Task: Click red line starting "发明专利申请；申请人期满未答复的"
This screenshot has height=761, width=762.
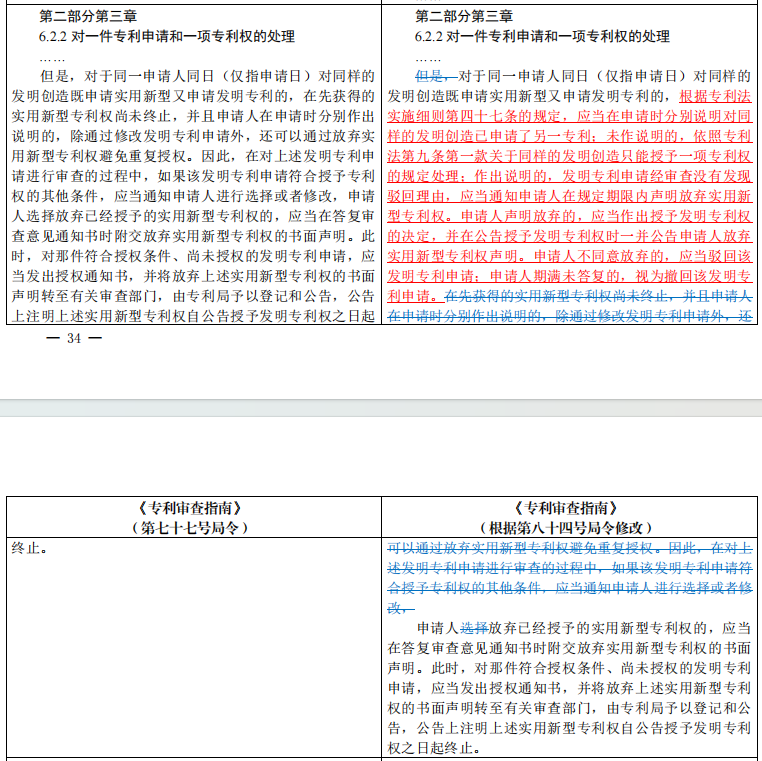Action: click(570, 276)
